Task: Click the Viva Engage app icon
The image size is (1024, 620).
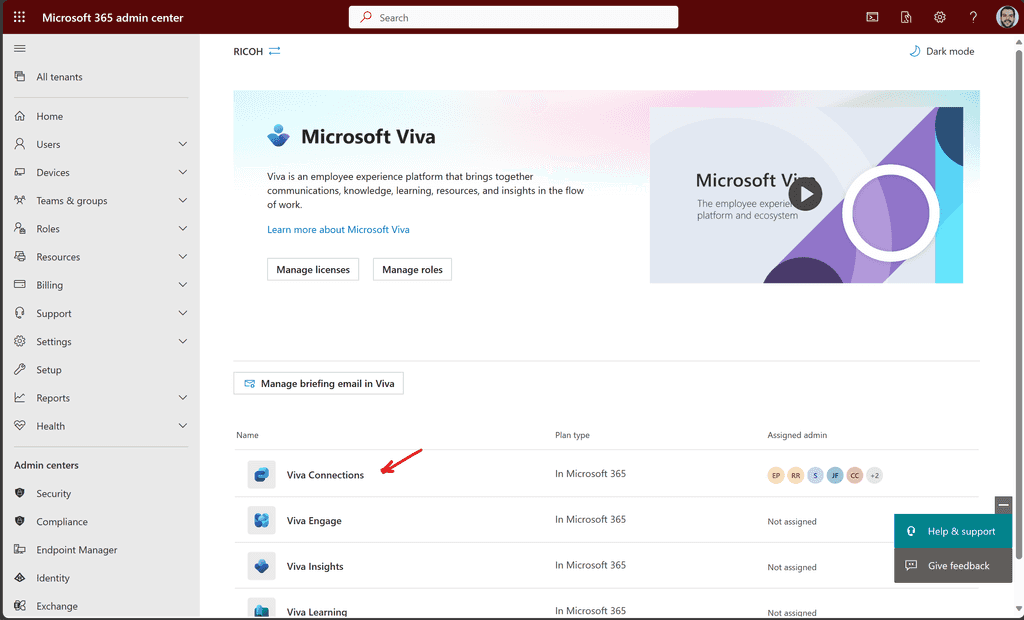Action: click(x=261, y=520)
